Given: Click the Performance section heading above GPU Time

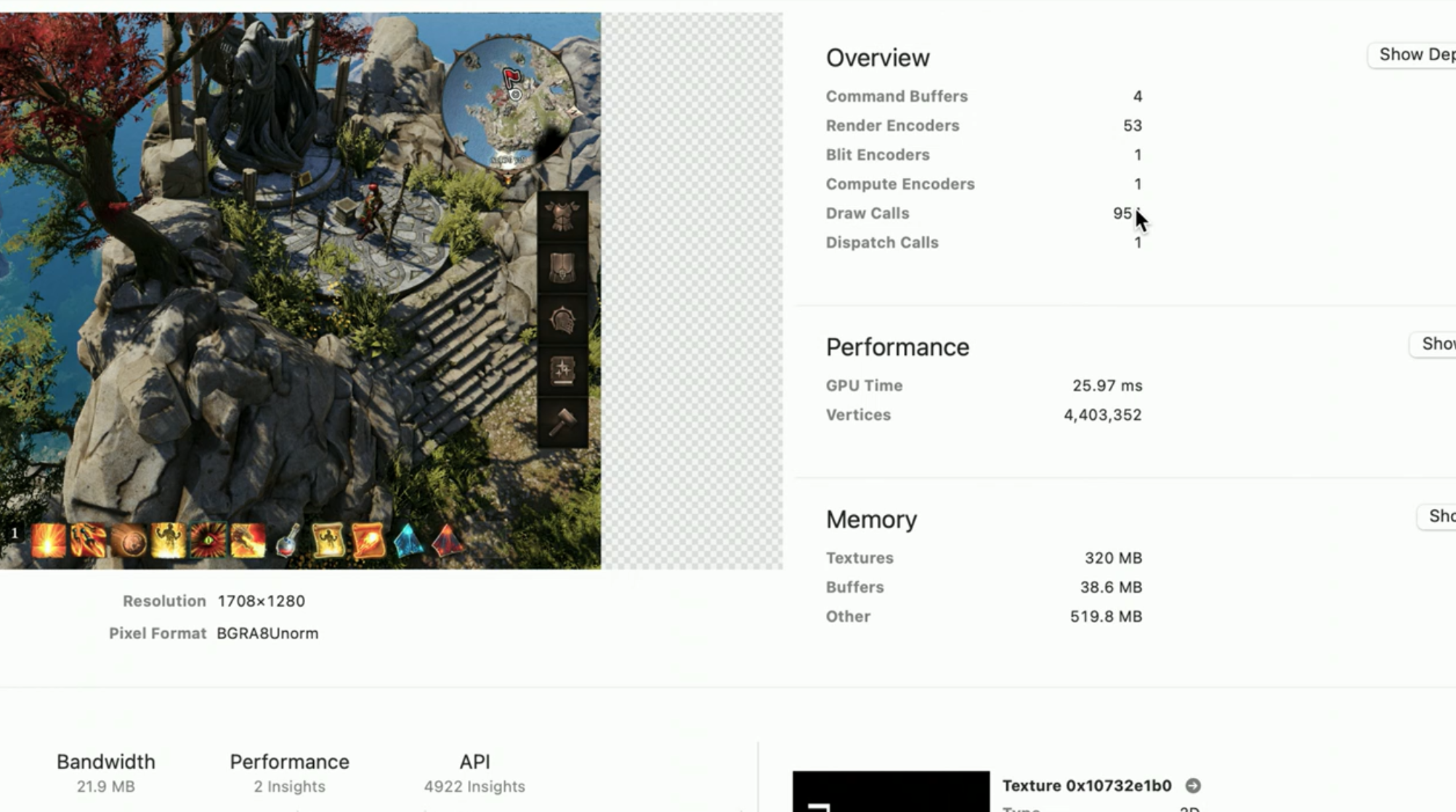Looking at the screenshot, I should point(897,347).
